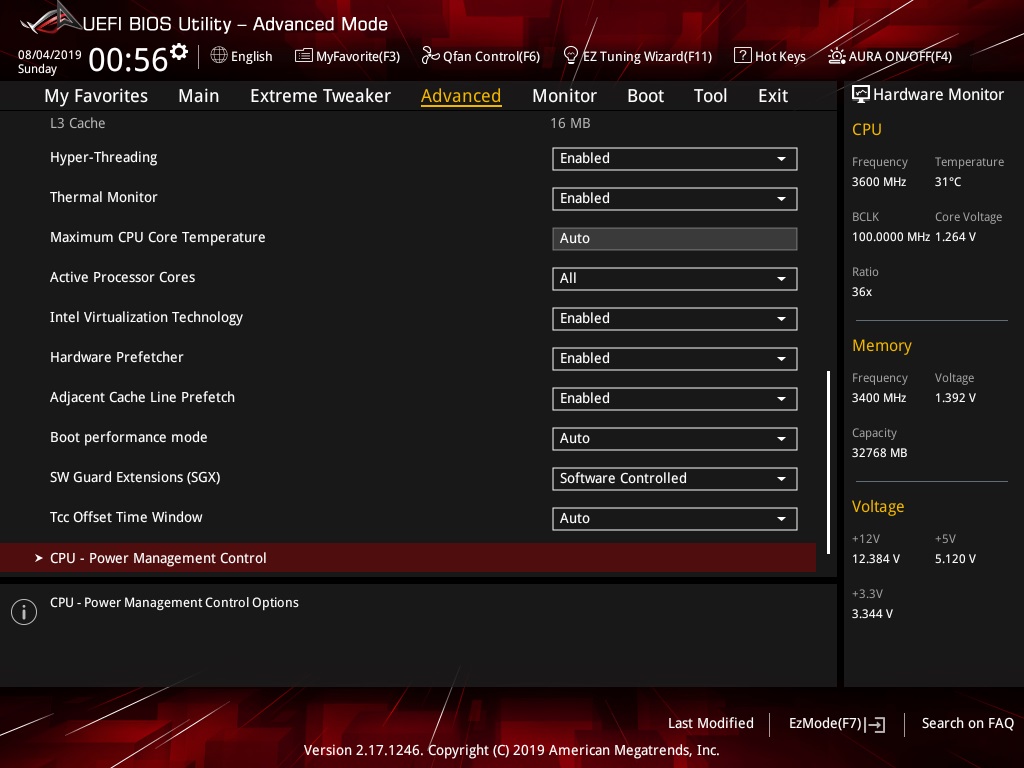
Task: Select the Thermal Monitor label
Action: pos(104,197)
